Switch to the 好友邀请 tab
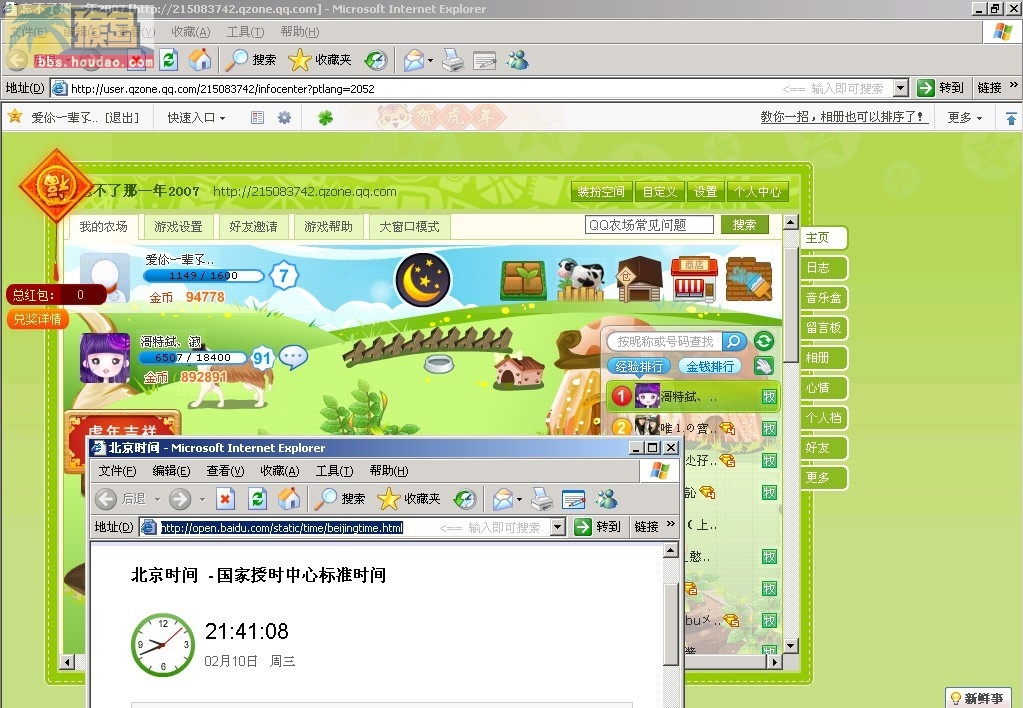The height and width of the screenshot is (708, 1023). point(253,226)
